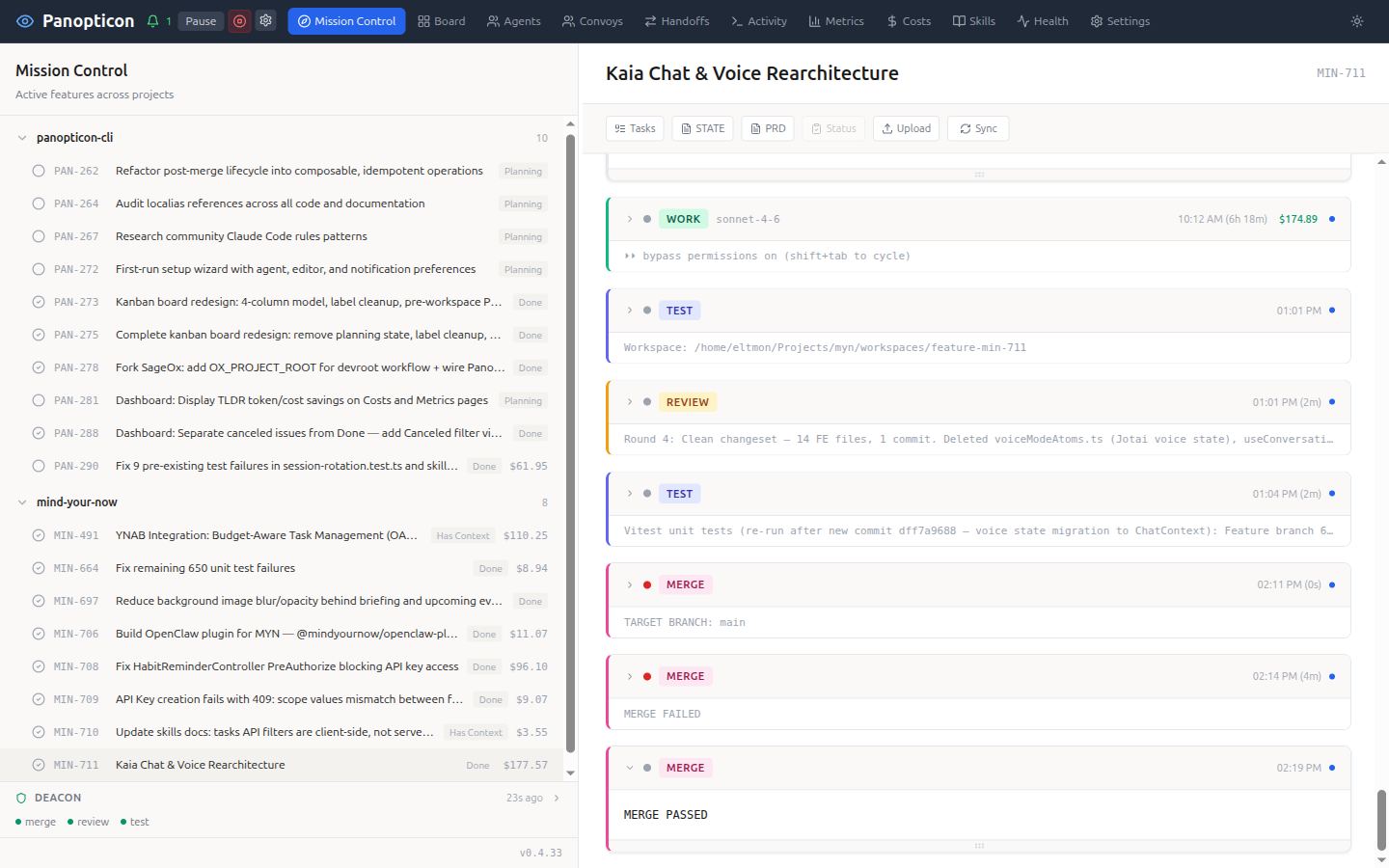Open the Costs tab
The height and width of the screenshot is (868, 1389).
909,21
